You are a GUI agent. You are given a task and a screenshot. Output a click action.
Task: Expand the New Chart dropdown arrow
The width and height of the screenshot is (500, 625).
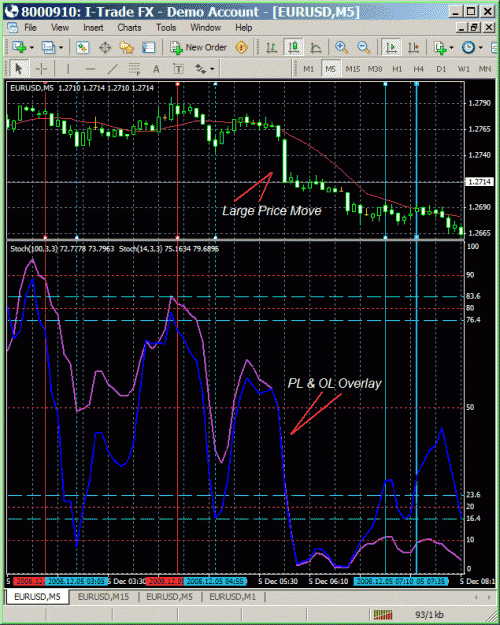[32, 48]
